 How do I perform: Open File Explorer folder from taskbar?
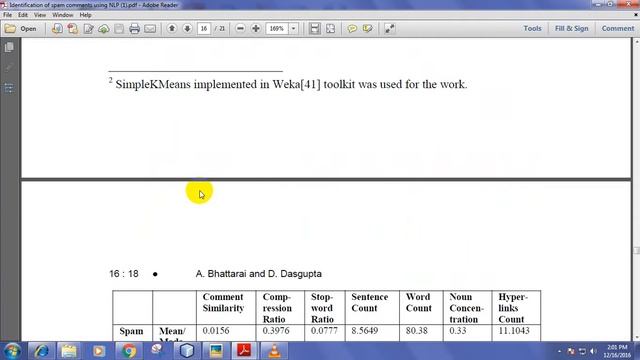click(x=69, y=351)
